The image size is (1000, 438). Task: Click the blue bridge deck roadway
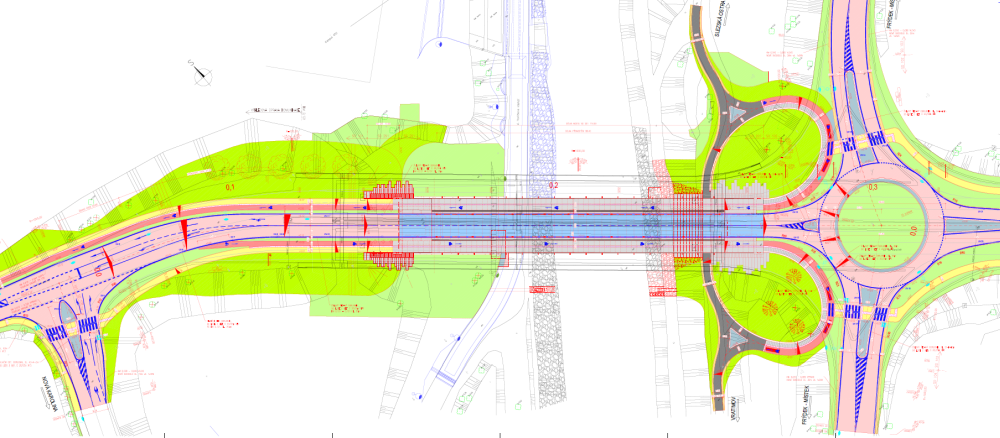click(x=560, y=229)
